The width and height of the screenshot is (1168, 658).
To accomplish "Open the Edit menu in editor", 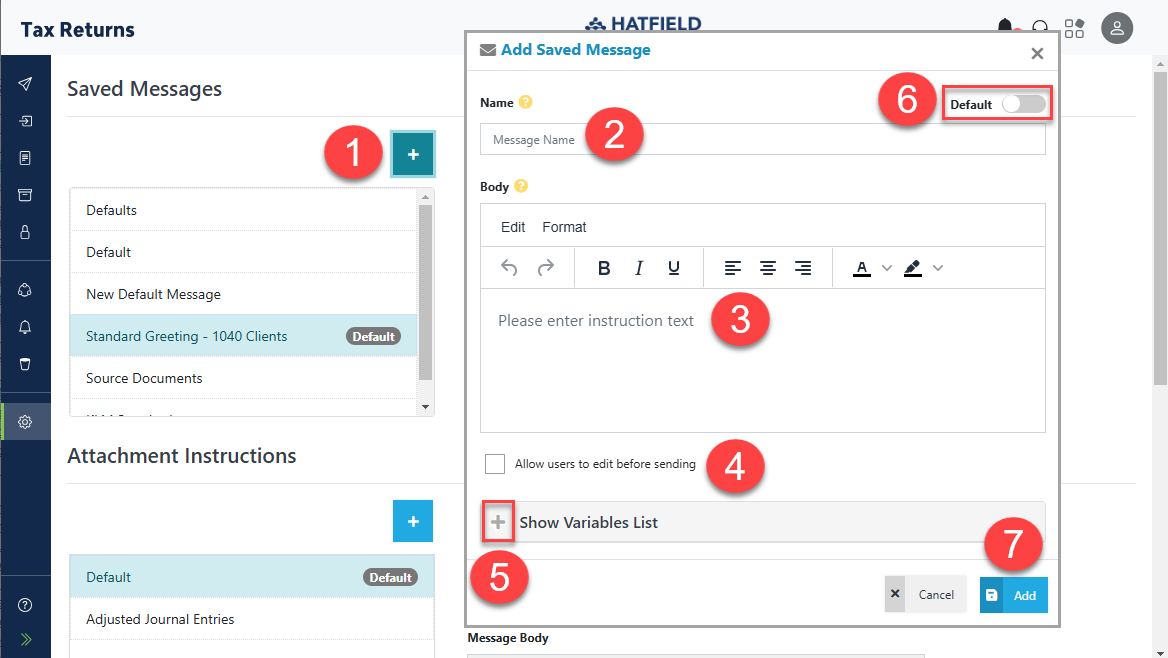I will pyautogui.click(x=513, y=227).
